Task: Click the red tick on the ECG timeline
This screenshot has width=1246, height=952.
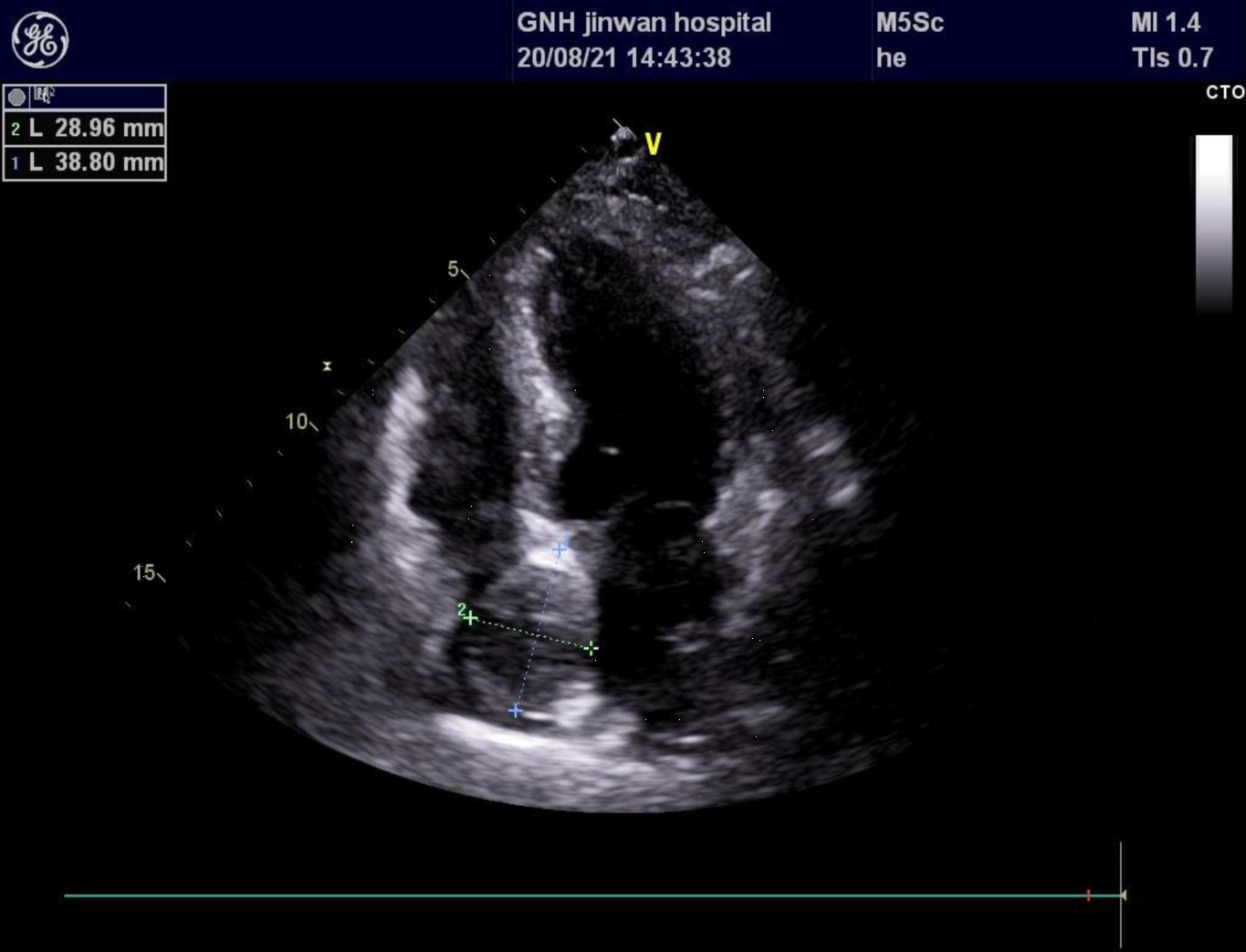Action: [1088, 895]
